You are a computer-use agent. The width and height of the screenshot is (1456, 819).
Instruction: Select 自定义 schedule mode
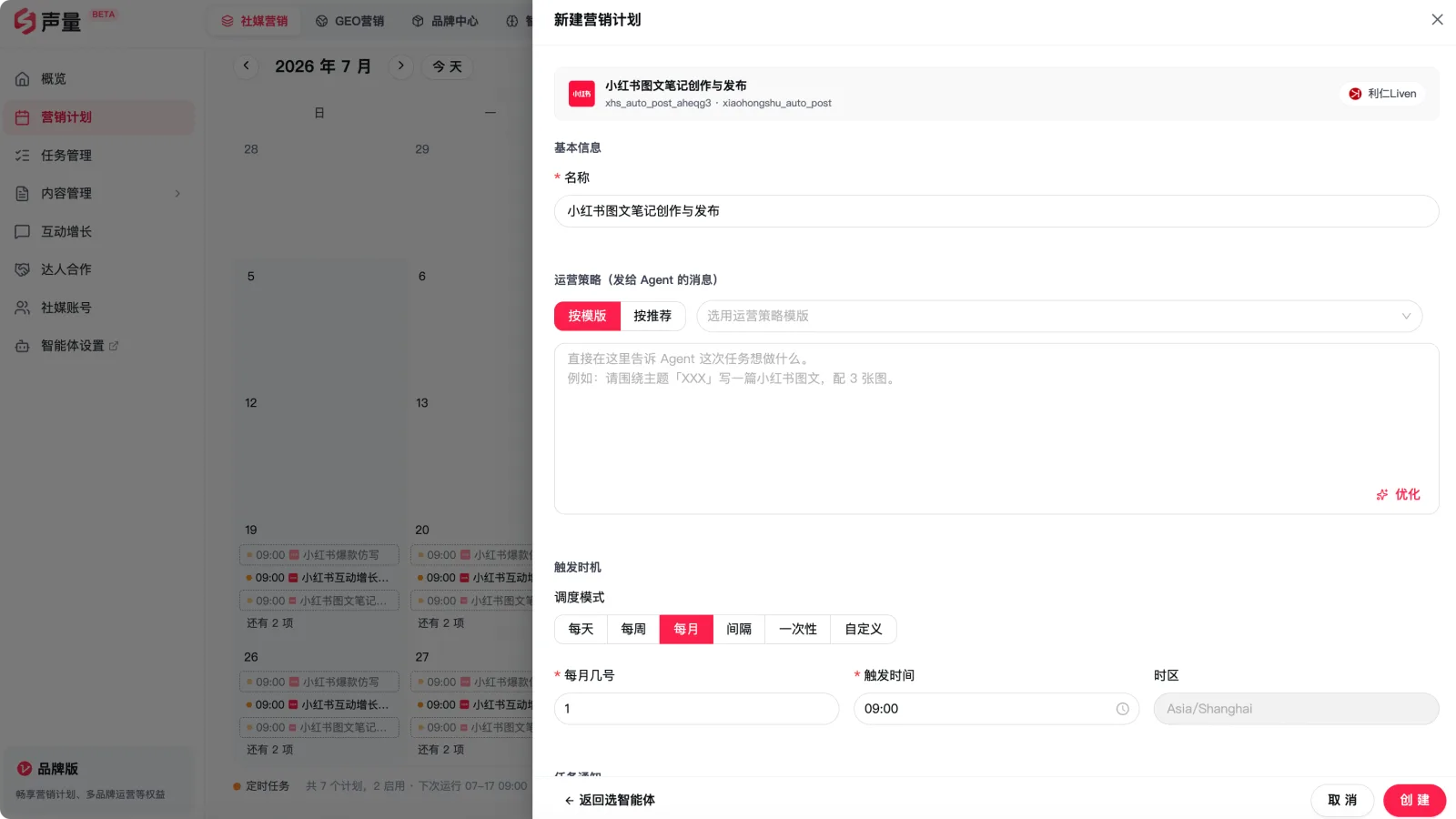[x=864, y=630]
